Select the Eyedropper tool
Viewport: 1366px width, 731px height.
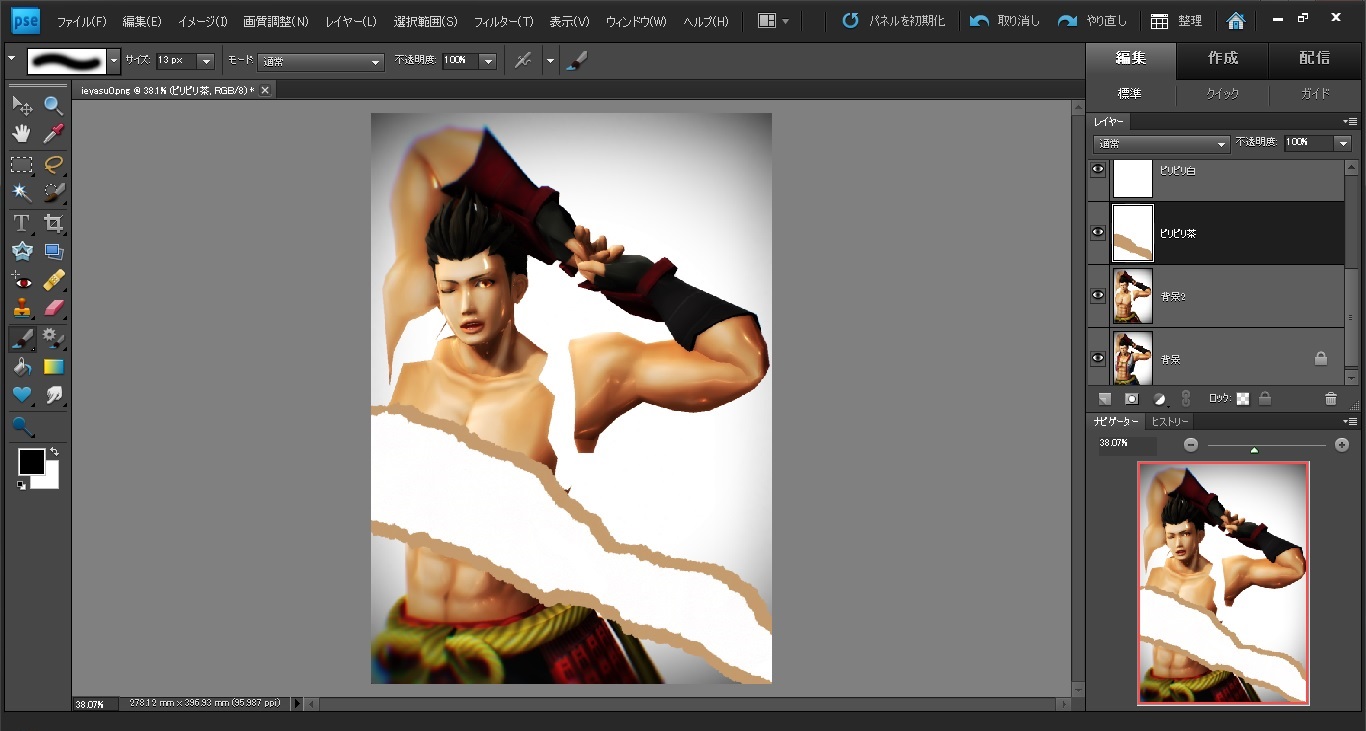[53, 134]
